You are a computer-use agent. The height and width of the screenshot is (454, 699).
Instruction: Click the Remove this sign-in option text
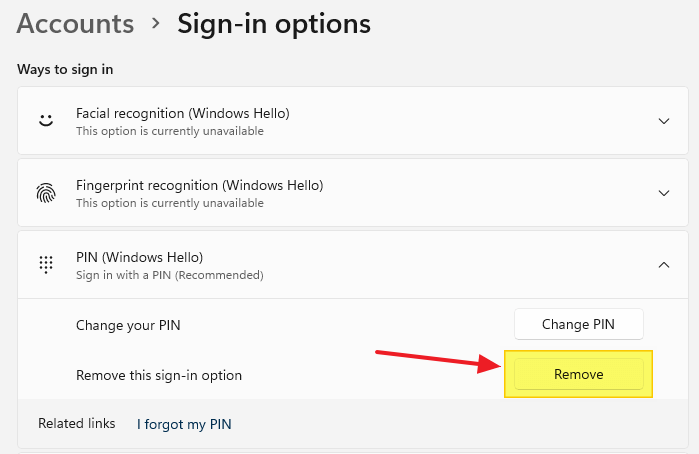tap(159, 375)
